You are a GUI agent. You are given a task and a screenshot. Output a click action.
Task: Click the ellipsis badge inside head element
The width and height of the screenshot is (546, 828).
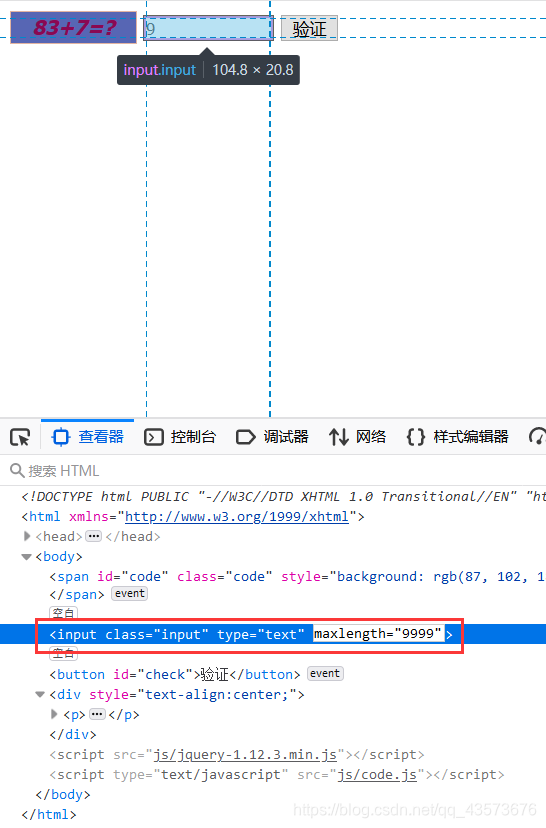pyautogui.click(x=93, y=537)
